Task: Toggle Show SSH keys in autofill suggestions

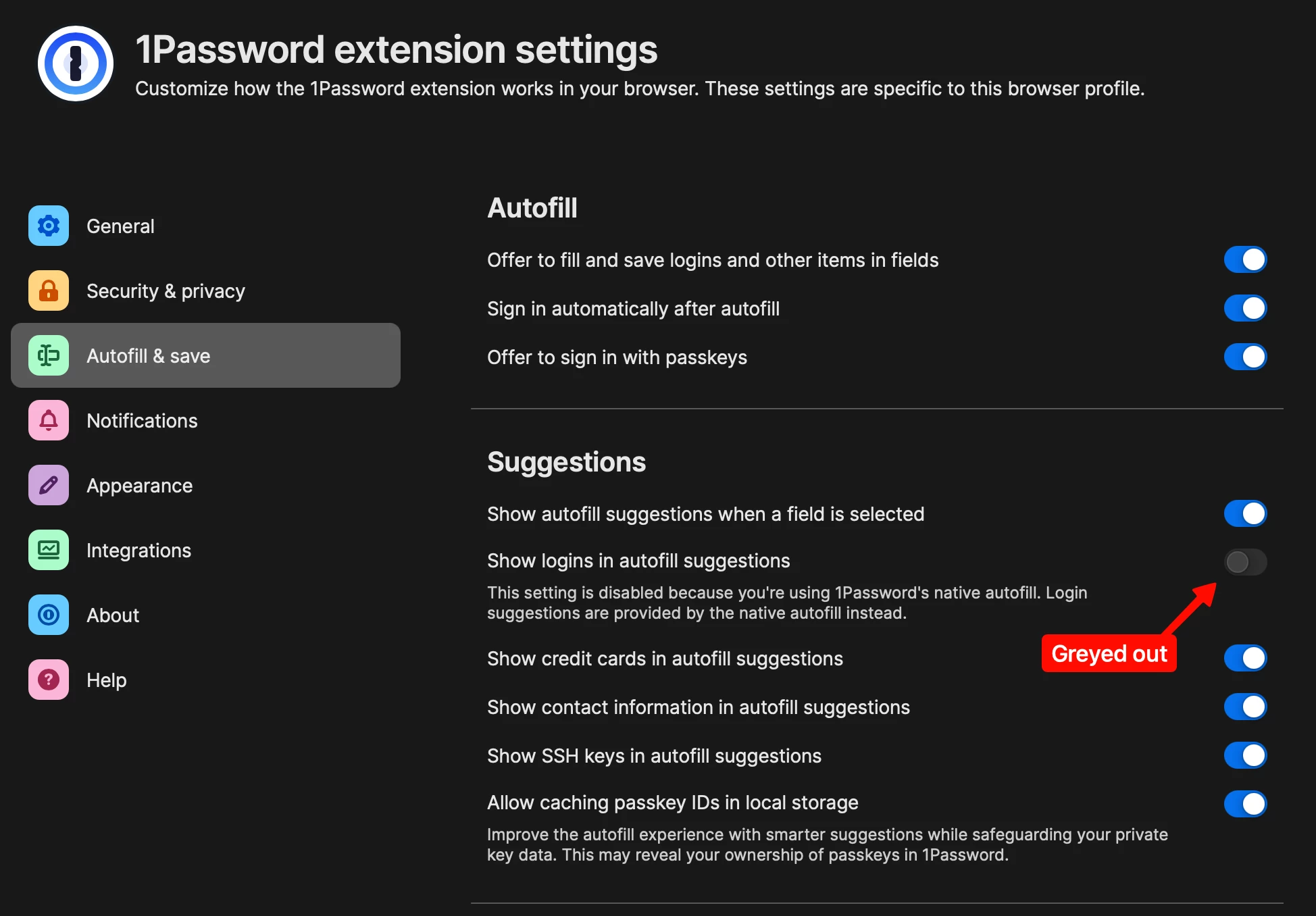Action: coord(1245,755)
